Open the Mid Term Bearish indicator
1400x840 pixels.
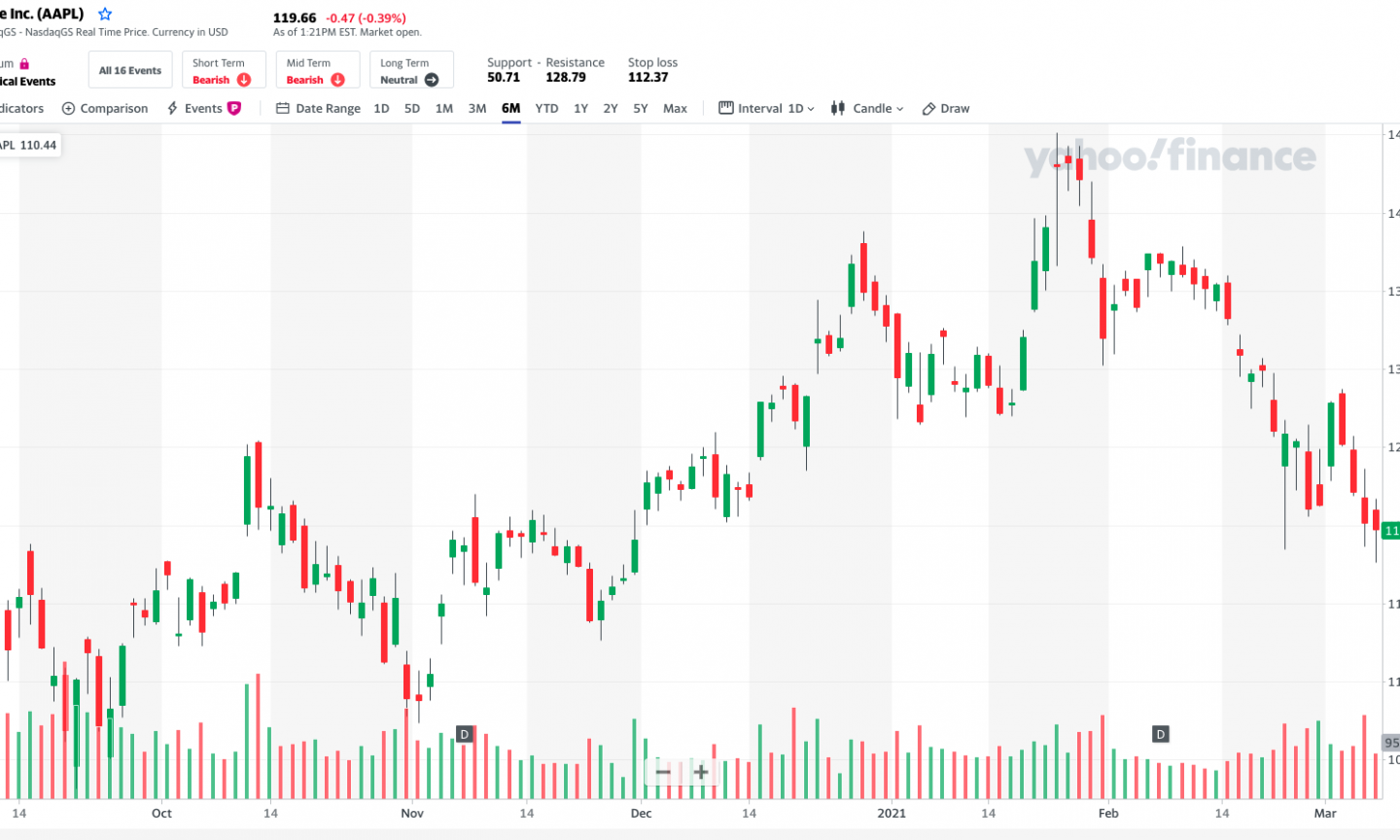[317, 71]
